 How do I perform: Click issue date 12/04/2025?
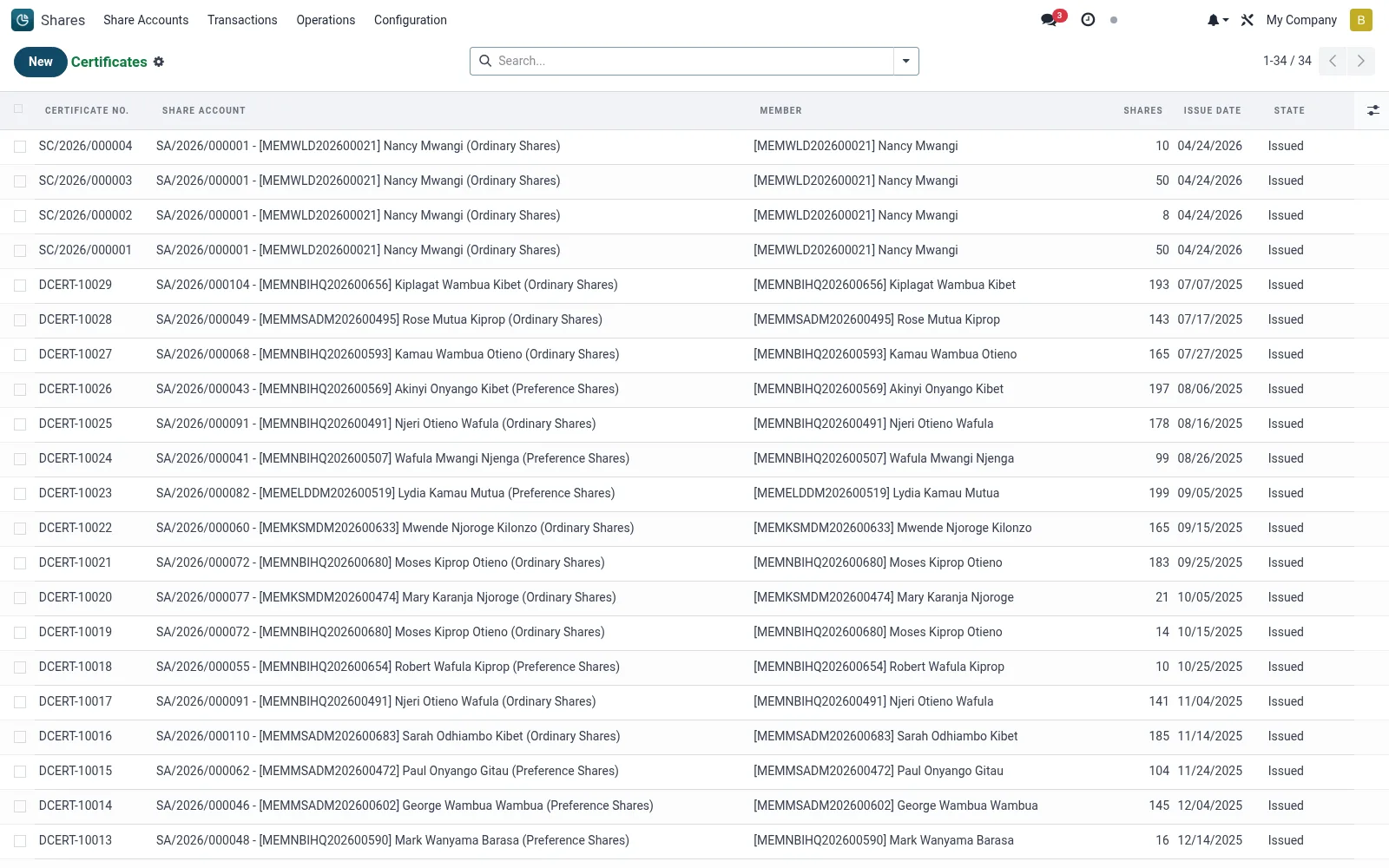click(x=1209, y=806)
